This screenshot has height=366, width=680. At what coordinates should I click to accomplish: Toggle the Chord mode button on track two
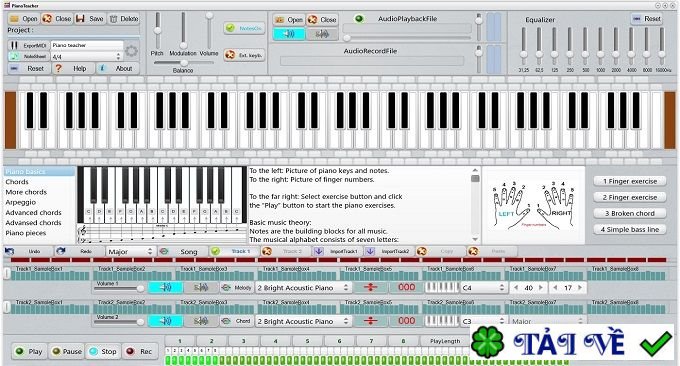point(237,321)
